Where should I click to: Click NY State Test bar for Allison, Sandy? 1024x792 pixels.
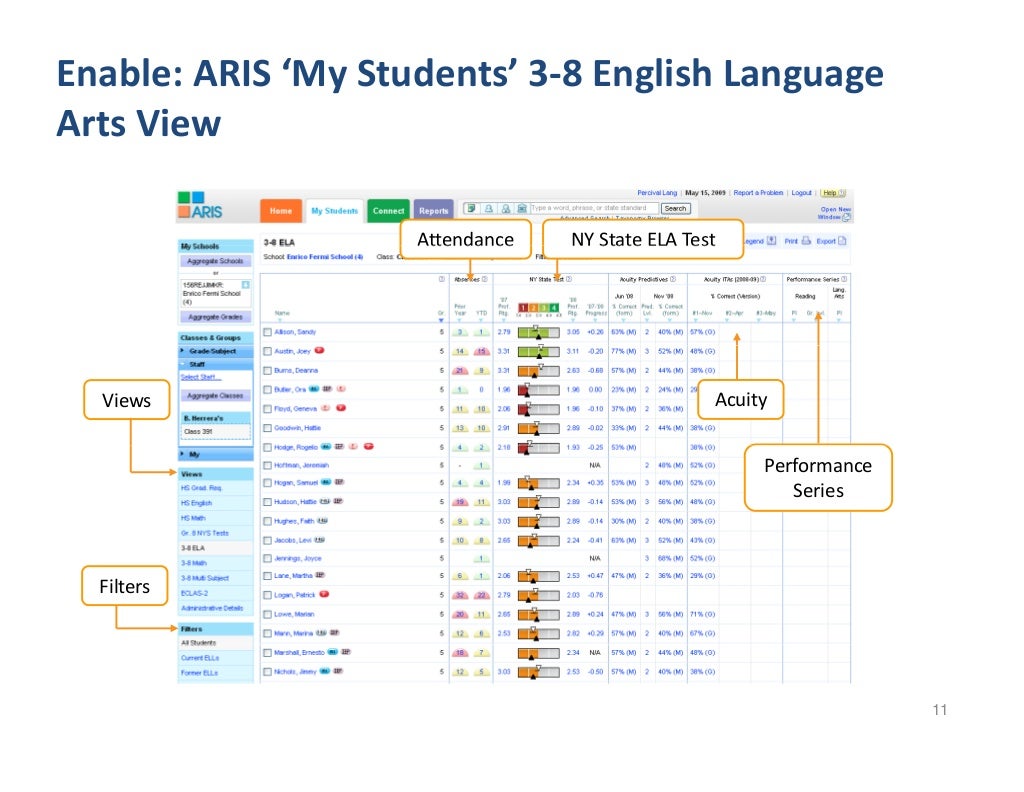coord(538,332)
